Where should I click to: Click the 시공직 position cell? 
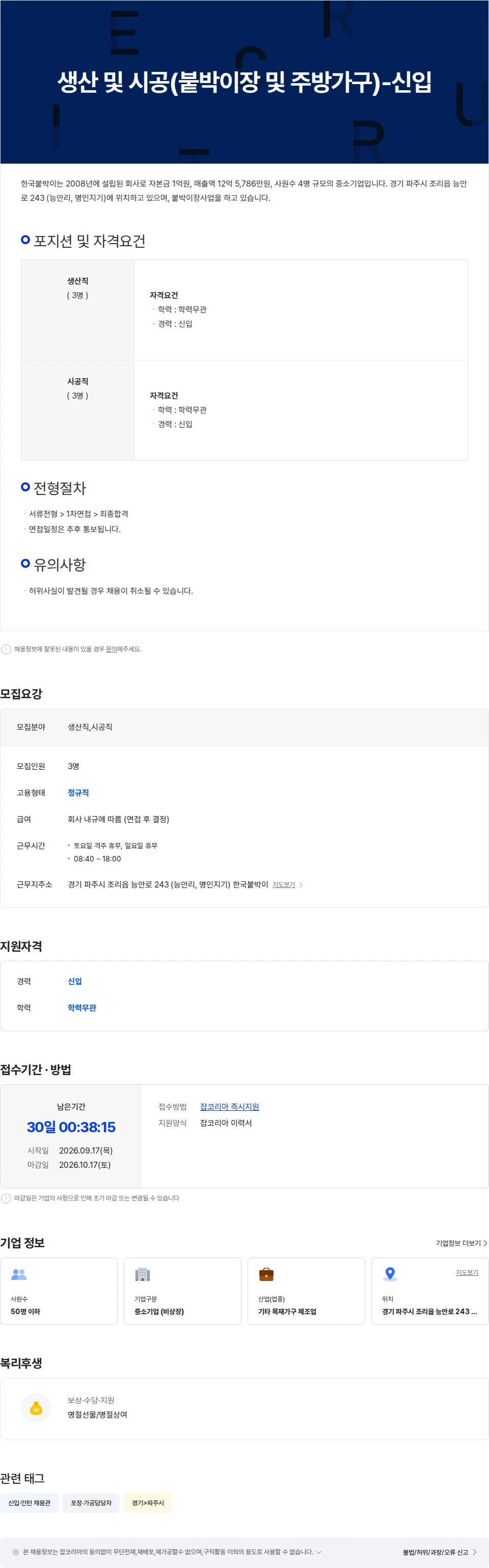tap(78, 410)
